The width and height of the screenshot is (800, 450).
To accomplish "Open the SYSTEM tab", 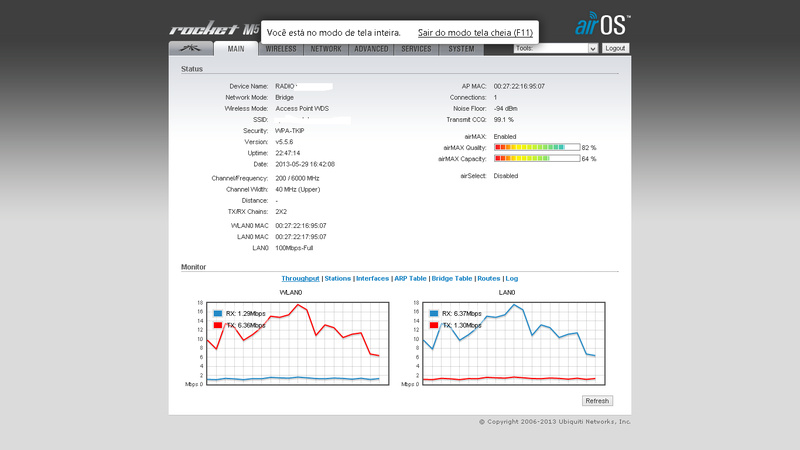I will 461,49.
